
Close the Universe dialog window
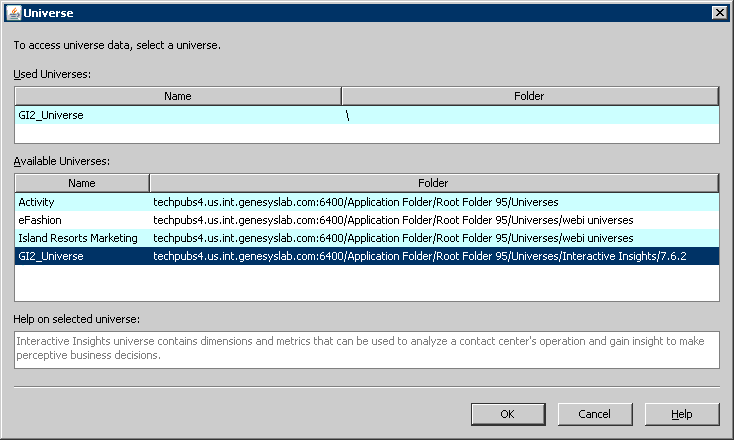click(x=718, y=11)
